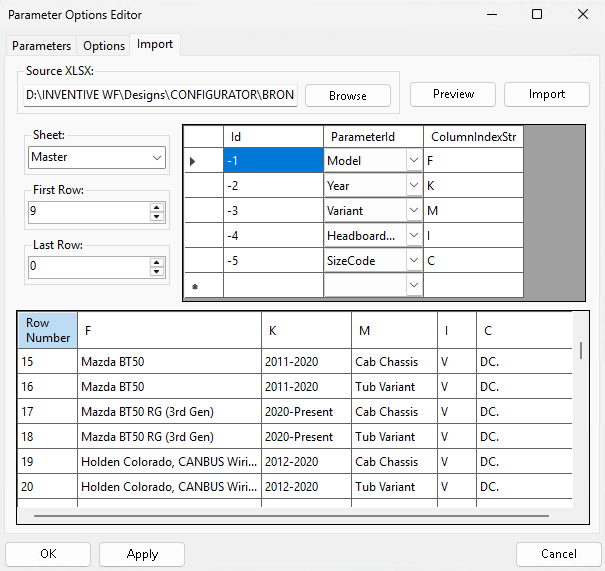
Task: Click the Source XLSX path field
Action: 161,95
